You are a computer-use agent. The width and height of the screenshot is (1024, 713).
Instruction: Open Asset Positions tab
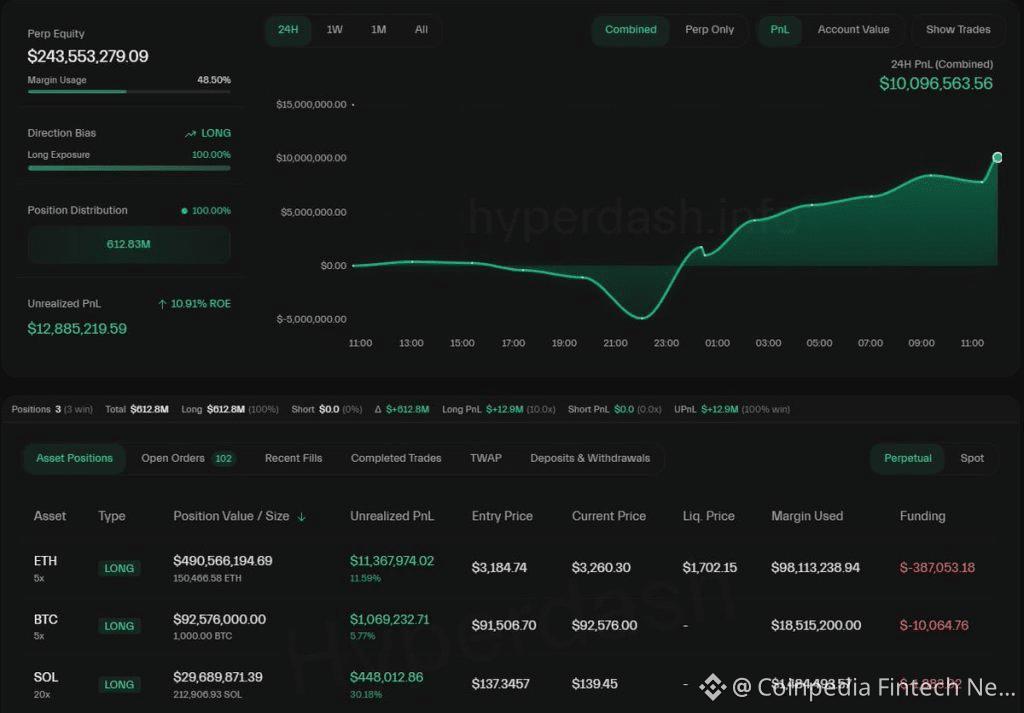[74, 458]
